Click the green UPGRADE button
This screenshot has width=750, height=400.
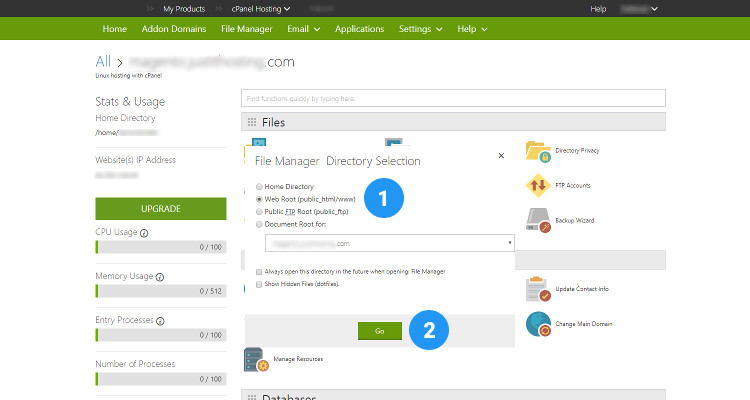[x=161, y=209]
